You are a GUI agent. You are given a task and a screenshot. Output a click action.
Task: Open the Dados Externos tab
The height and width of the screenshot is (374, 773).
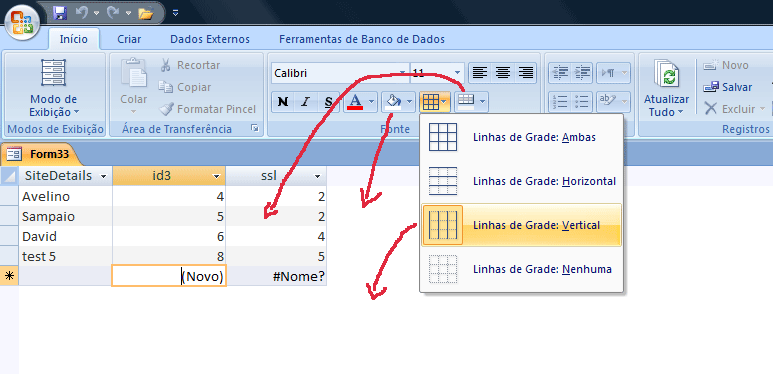pyautogui.click(x=210, y=39)
